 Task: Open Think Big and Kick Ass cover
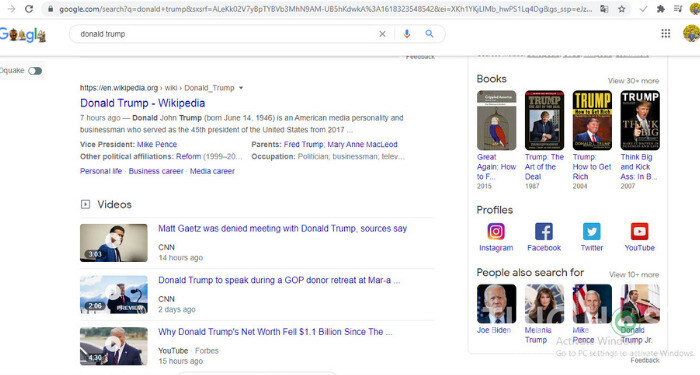coord(640,120)
